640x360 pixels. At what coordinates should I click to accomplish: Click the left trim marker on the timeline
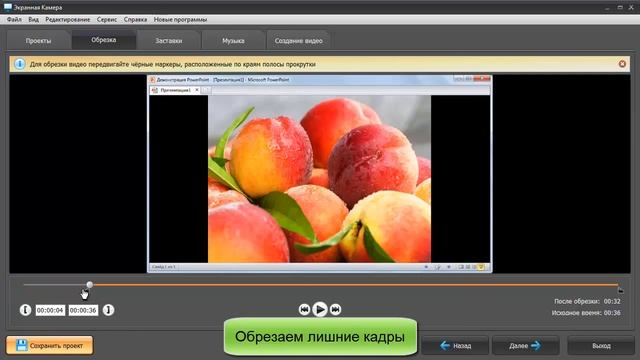89,285
